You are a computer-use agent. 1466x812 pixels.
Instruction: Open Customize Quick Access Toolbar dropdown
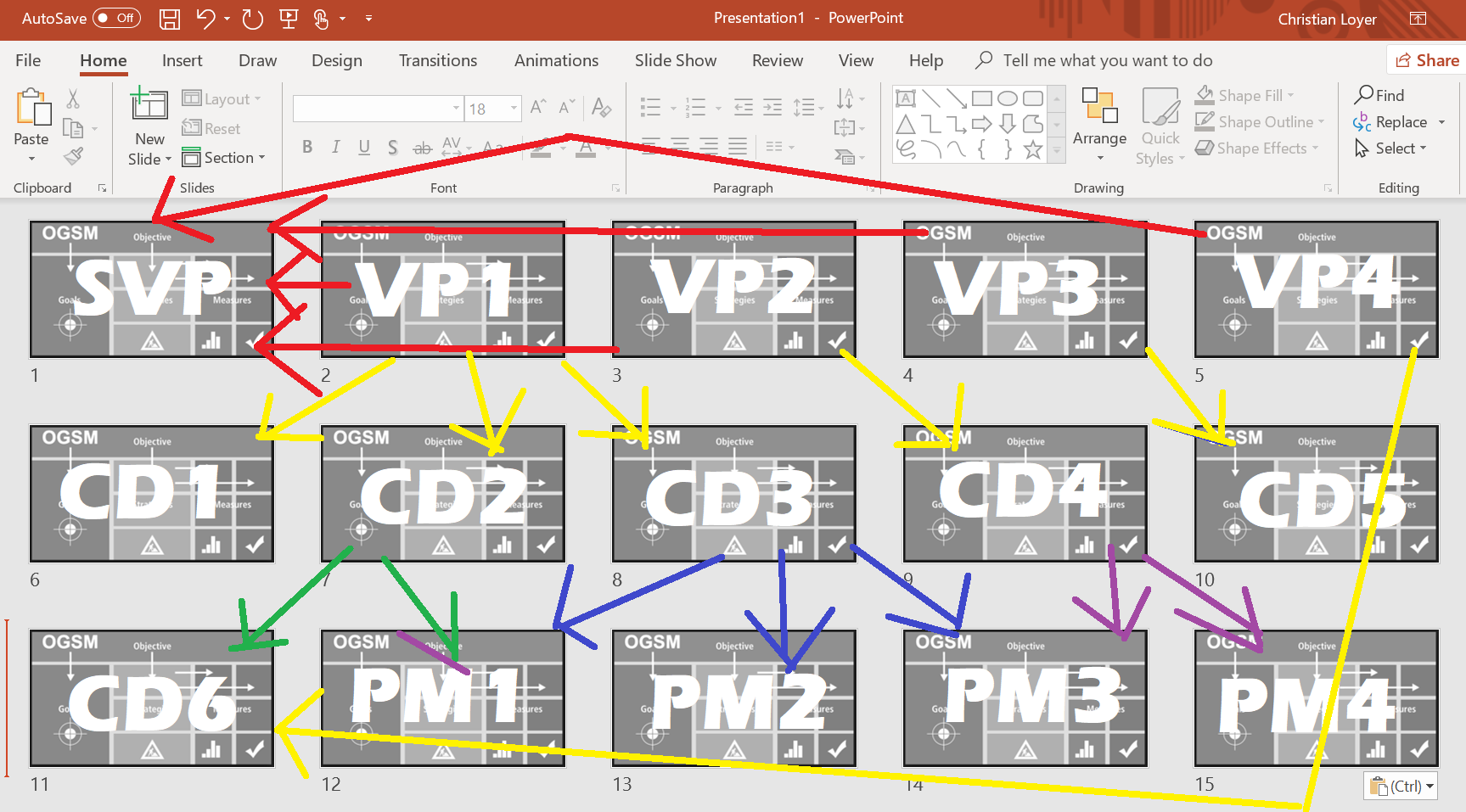368,18
